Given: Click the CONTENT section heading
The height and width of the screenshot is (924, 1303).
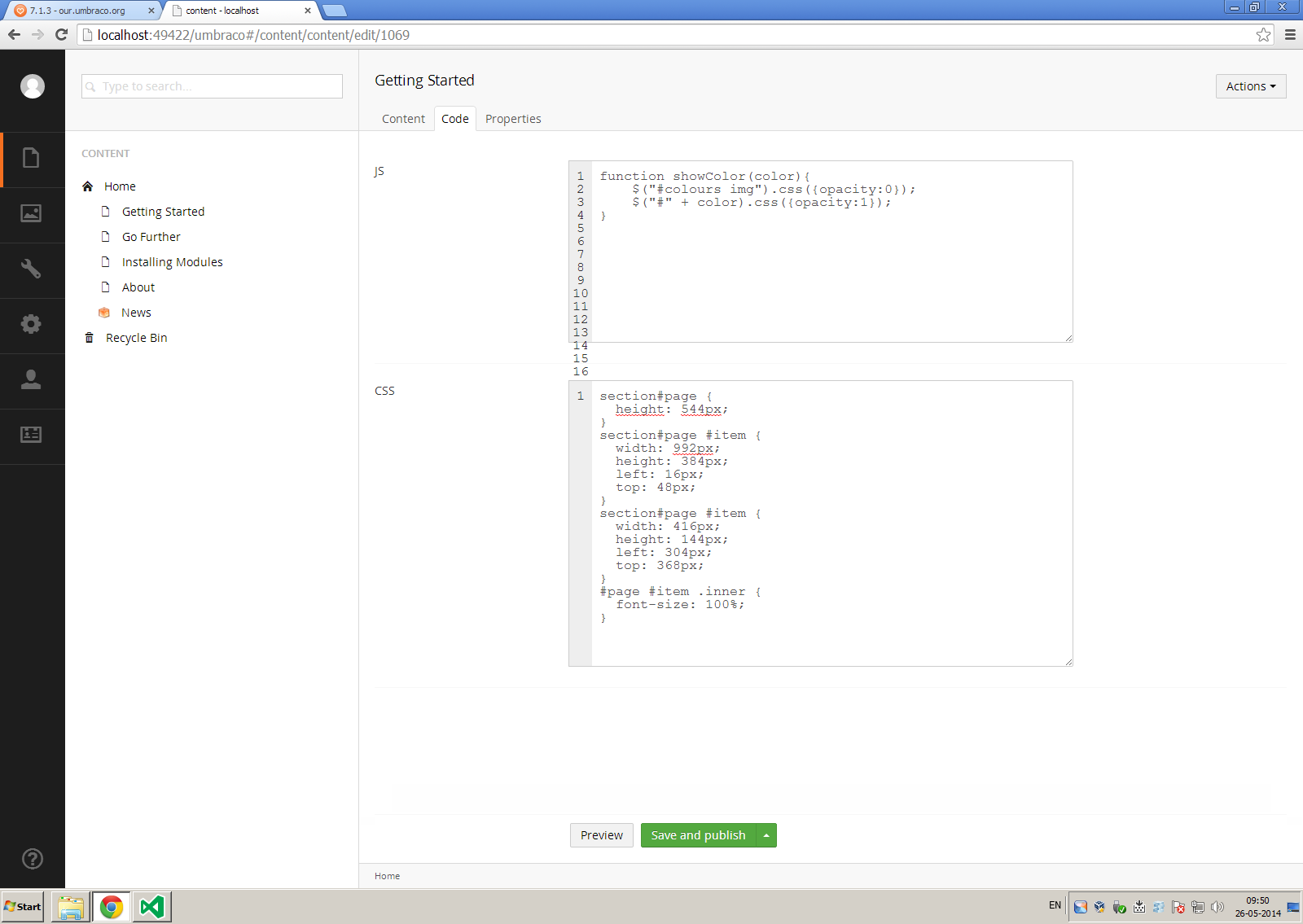Looking at the screenshot, I should (x=105, y=153).
